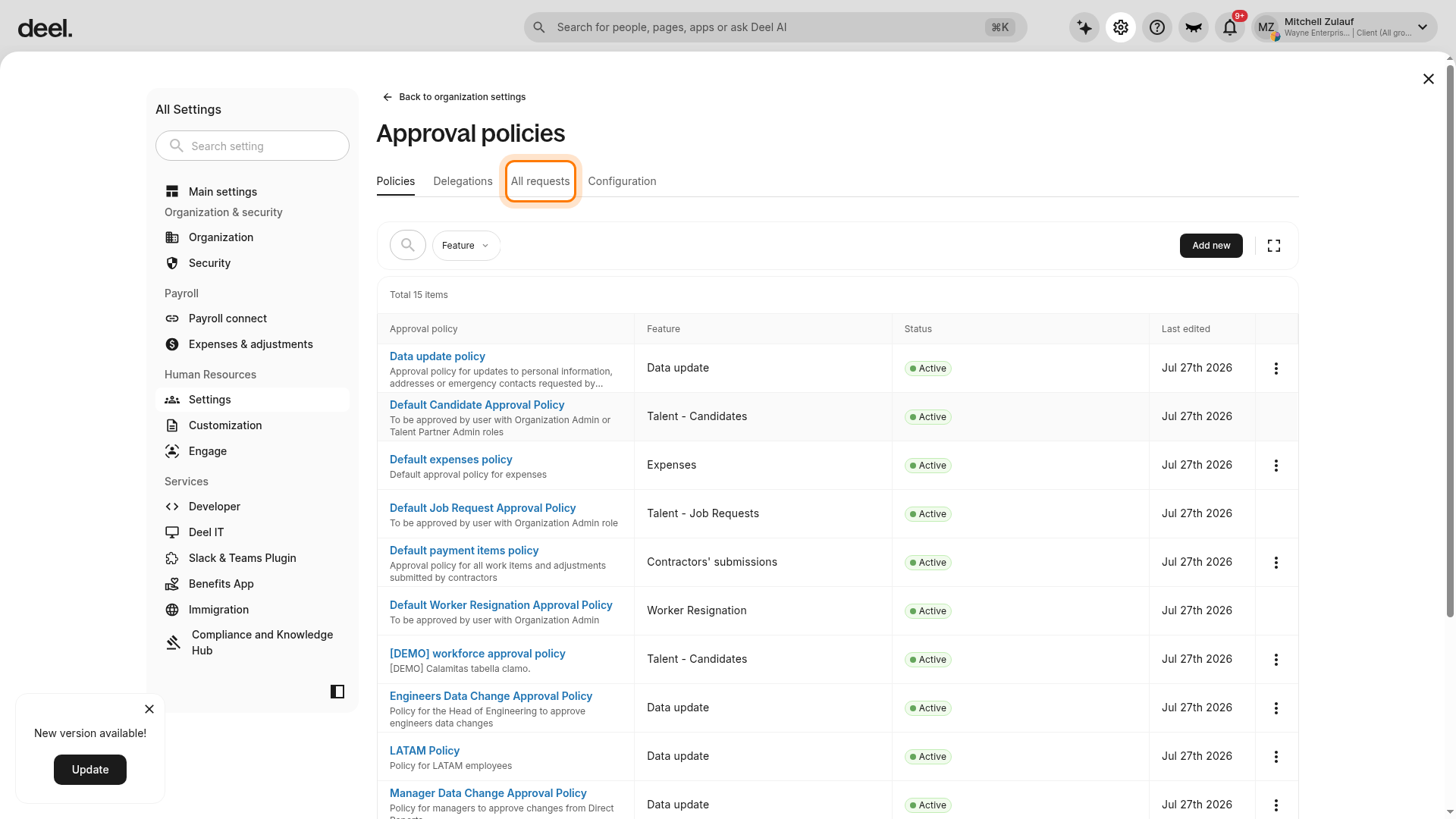The width and height of the screenshot is (1456, 819).
Task: Open notifications bell
Action: pyautogui.click(x=1230, y=27)
